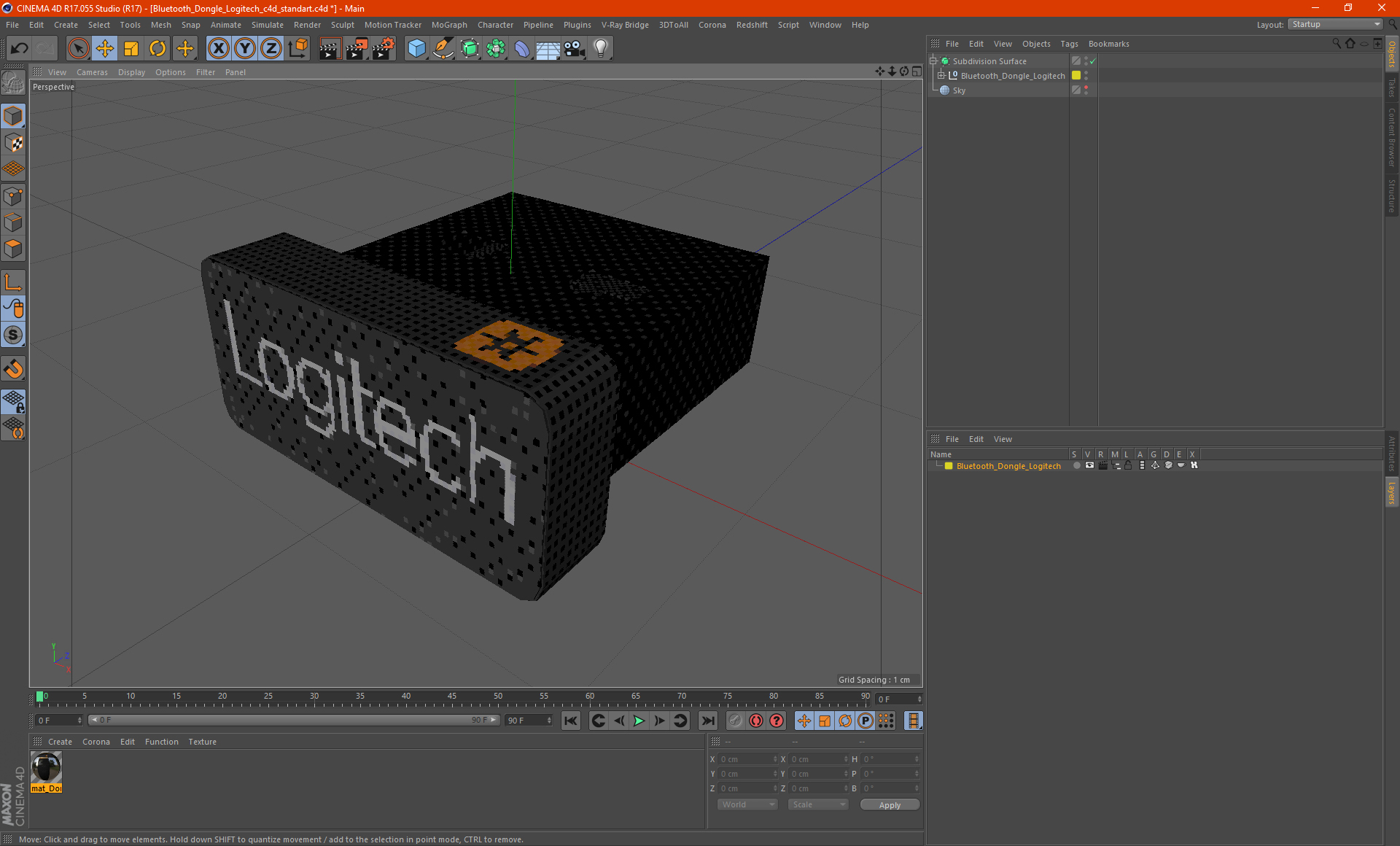Open the Mesh menu

tap(160, 25)
